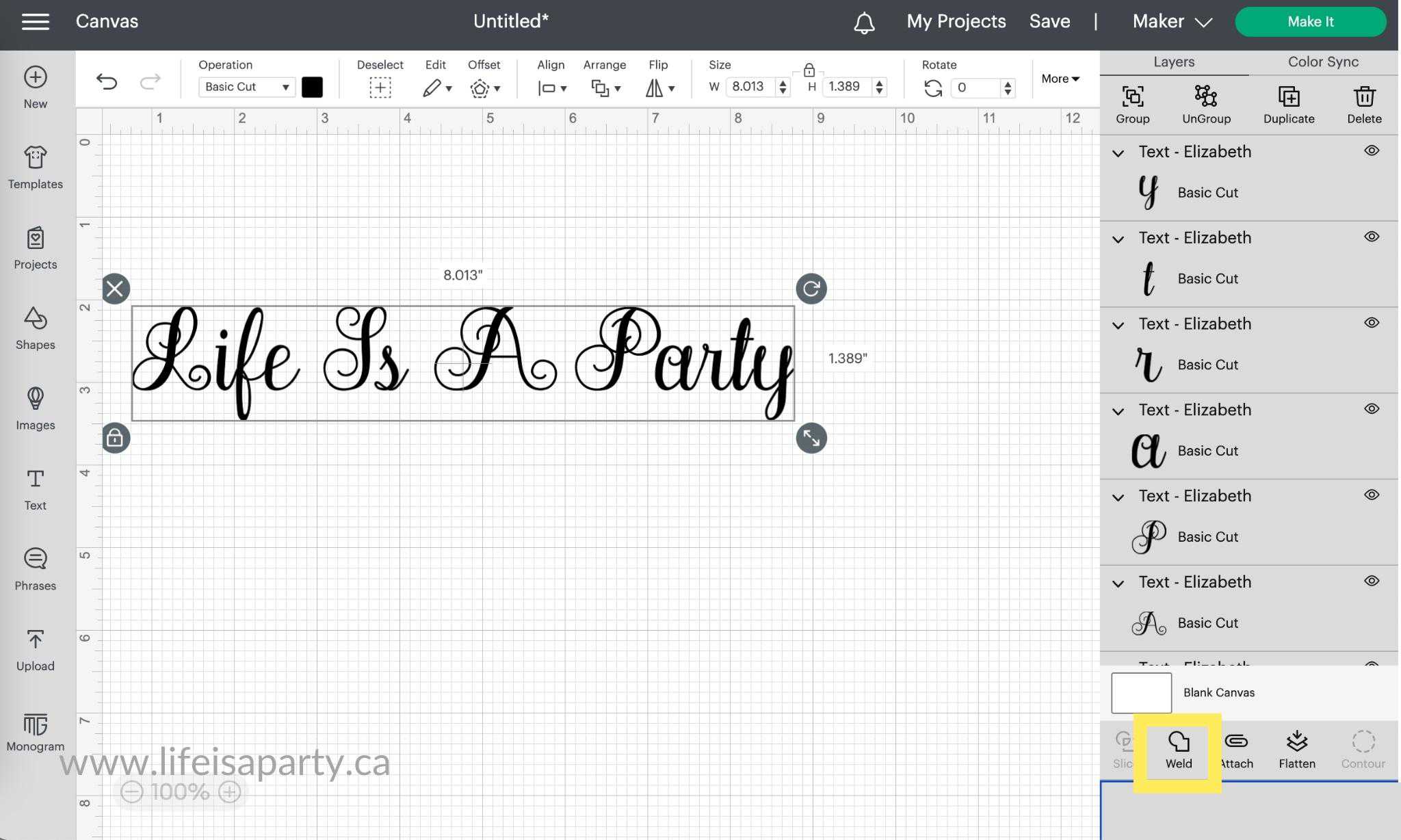Viewport: 1401px width, 840px height.
Task: Click the width size input field
Action: pyautogui.click(x=750, y=87)
